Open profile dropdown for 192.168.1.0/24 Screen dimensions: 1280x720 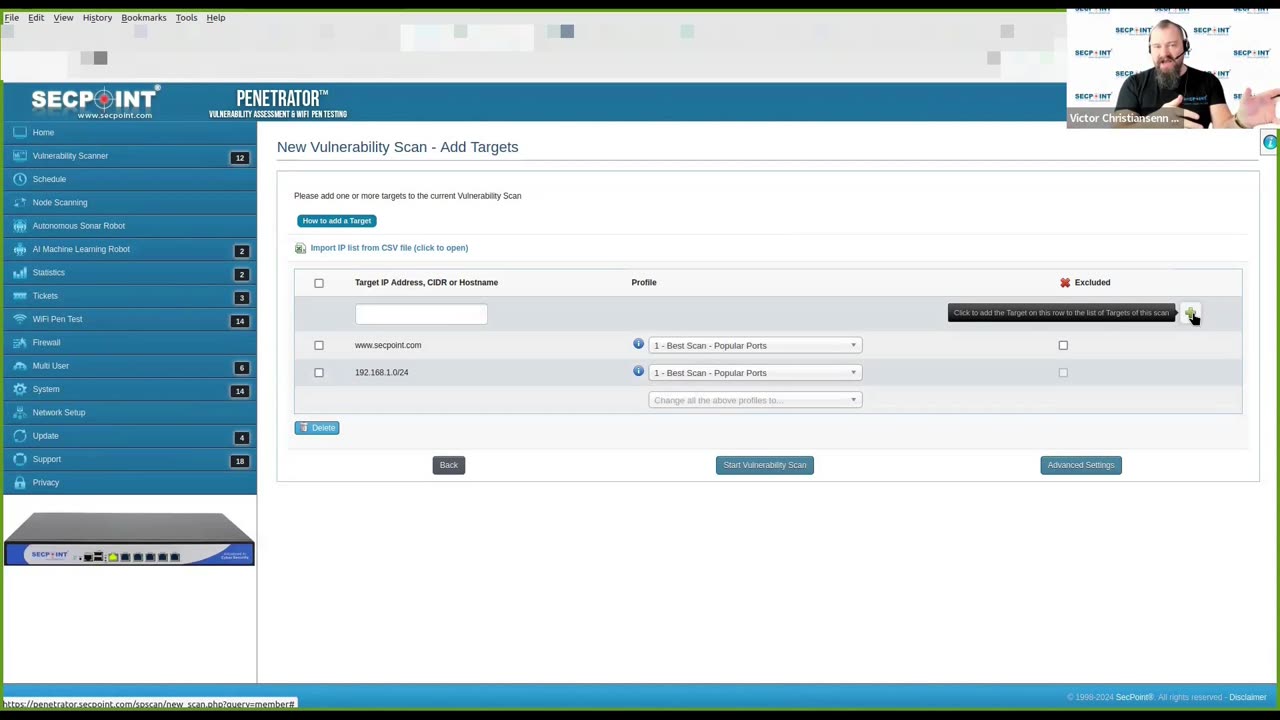(755, 373)
